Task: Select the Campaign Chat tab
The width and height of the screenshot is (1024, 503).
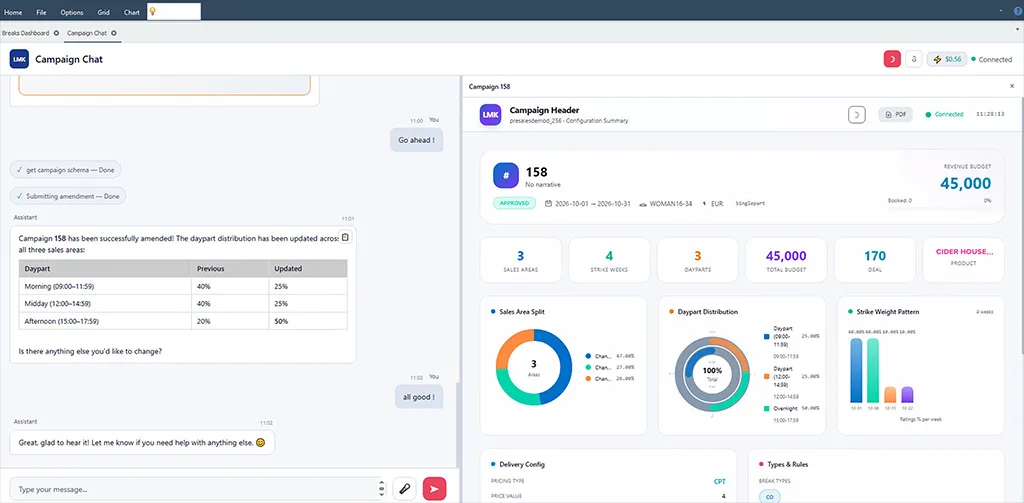Action: pyautogui.click(x=88, y=33)
